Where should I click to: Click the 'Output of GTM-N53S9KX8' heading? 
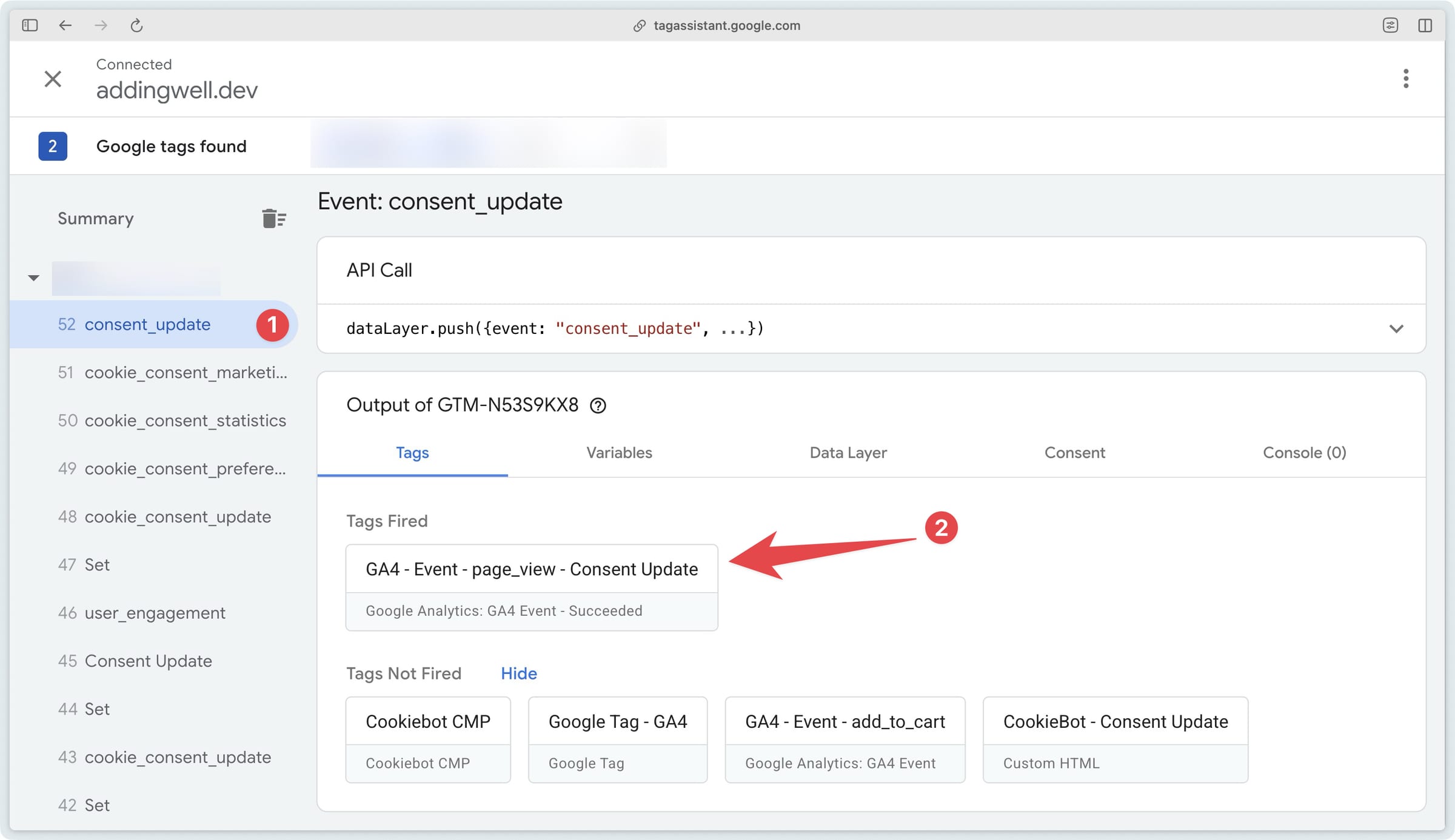pyautogui.click(x=463, y=405)
